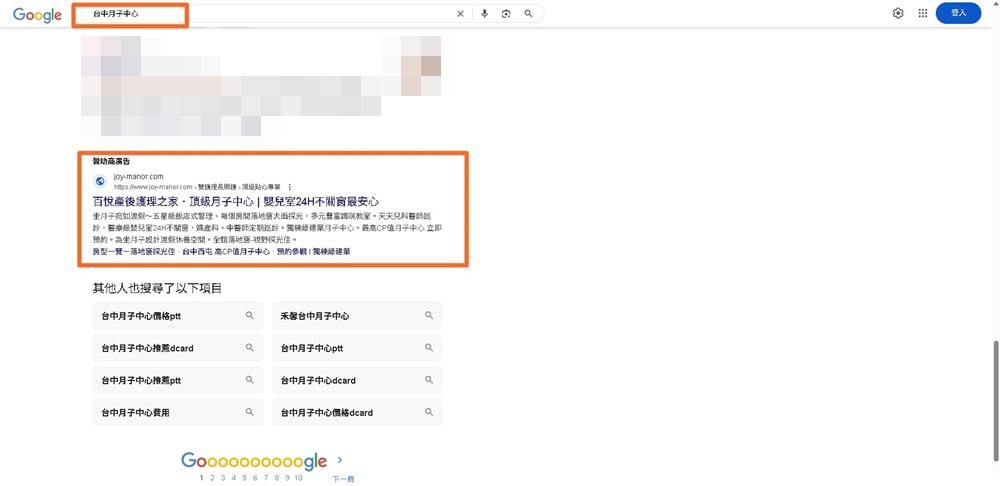Image resolution: width=1000 pixels, height=486 pixels.
Task: Click the joy-manor.com globe favicon
Action: (100, 181)
